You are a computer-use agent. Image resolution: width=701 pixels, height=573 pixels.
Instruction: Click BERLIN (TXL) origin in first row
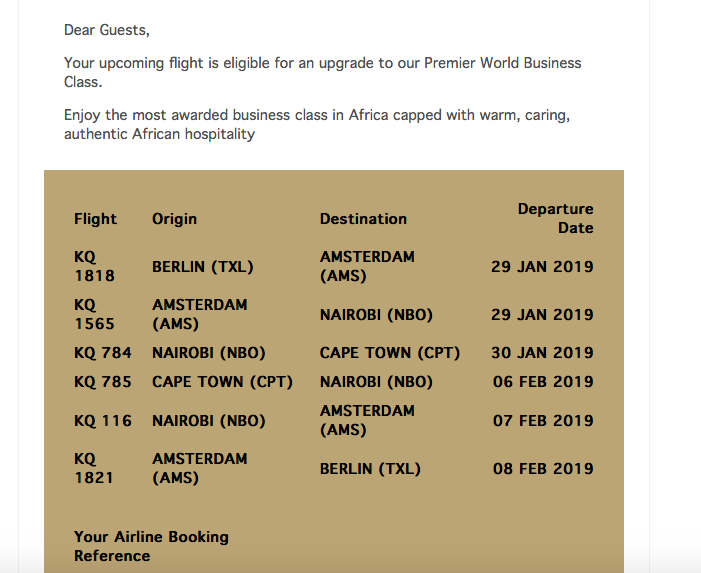(203, 267)
